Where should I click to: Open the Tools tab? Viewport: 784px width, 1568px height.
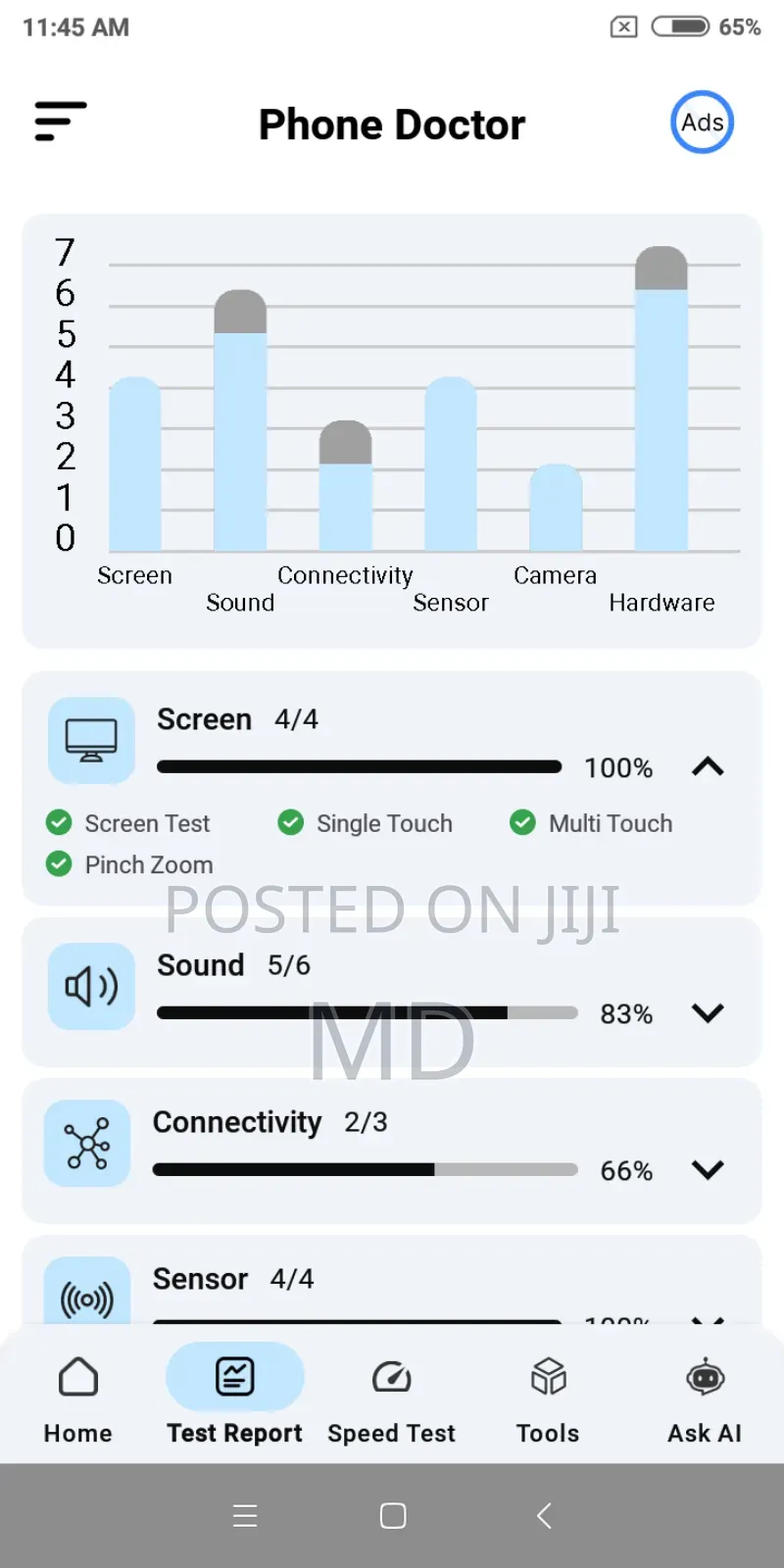click(x=548, y=1396)
